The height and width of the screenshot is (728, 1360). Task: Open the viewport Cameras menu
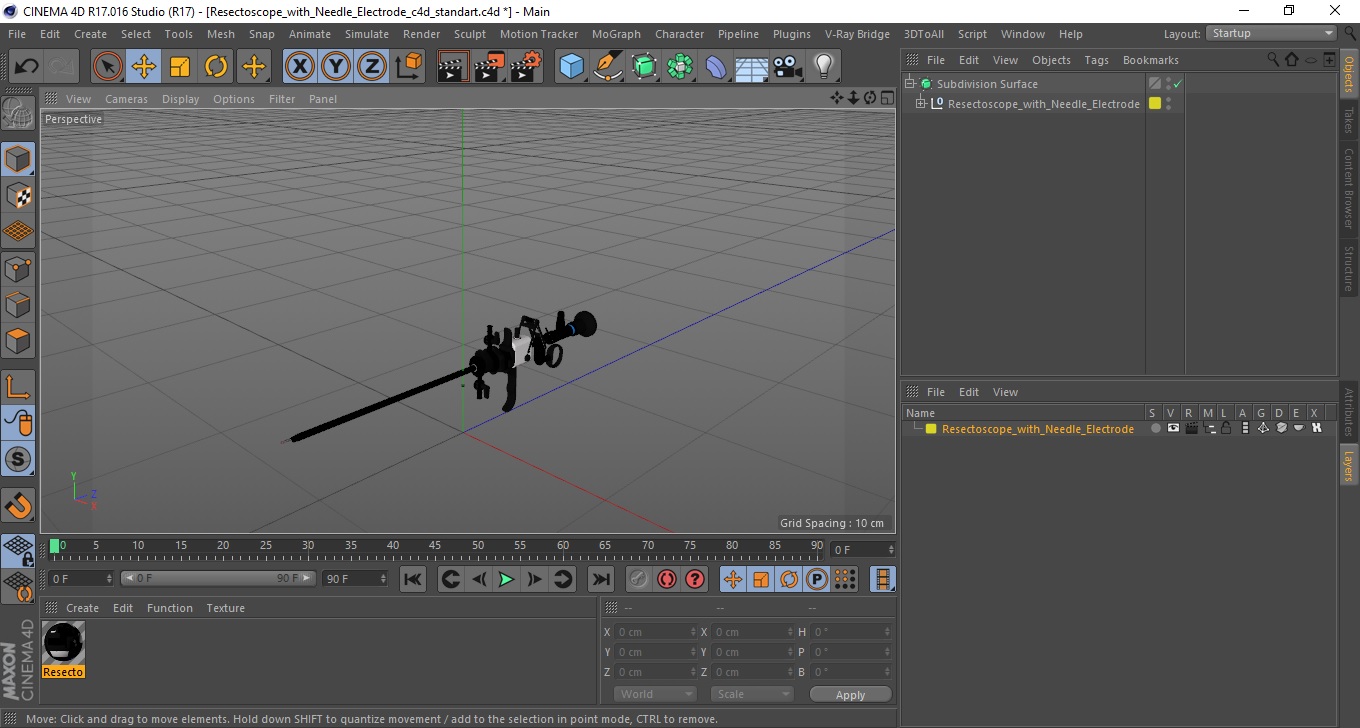click(126, 99)
